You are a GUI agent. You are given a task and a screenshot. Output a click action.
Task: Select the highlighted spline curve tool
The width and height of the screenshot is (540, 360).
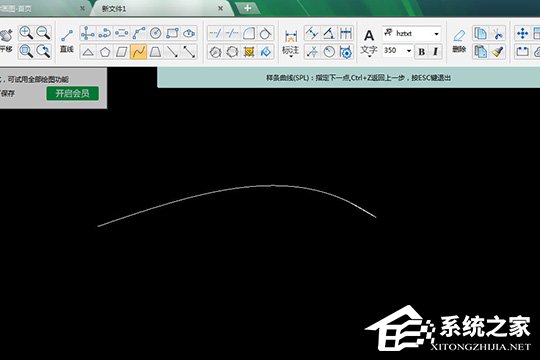[138, 52]
